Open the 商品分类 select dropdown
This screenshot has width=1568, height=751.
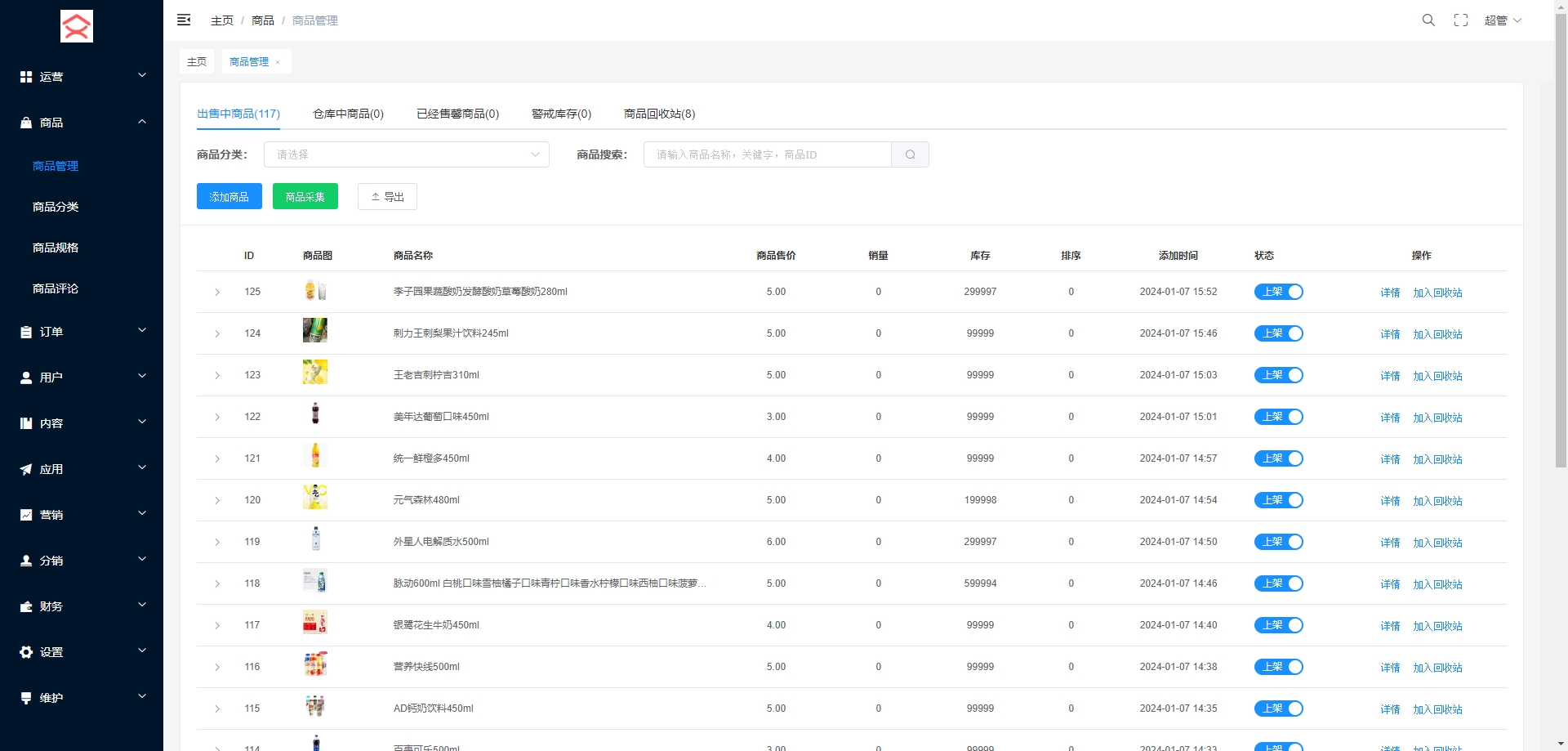coord(407,154)
